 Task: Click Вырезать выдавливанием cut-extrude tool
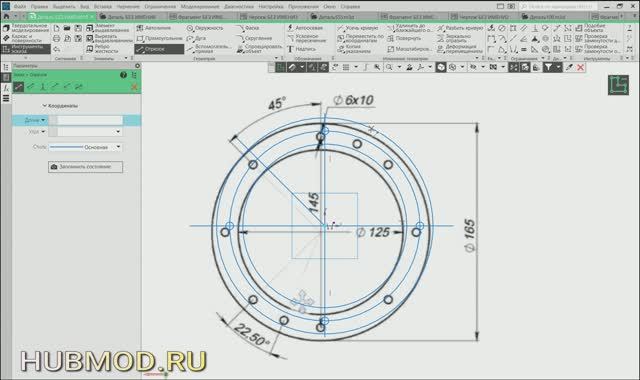109,38
